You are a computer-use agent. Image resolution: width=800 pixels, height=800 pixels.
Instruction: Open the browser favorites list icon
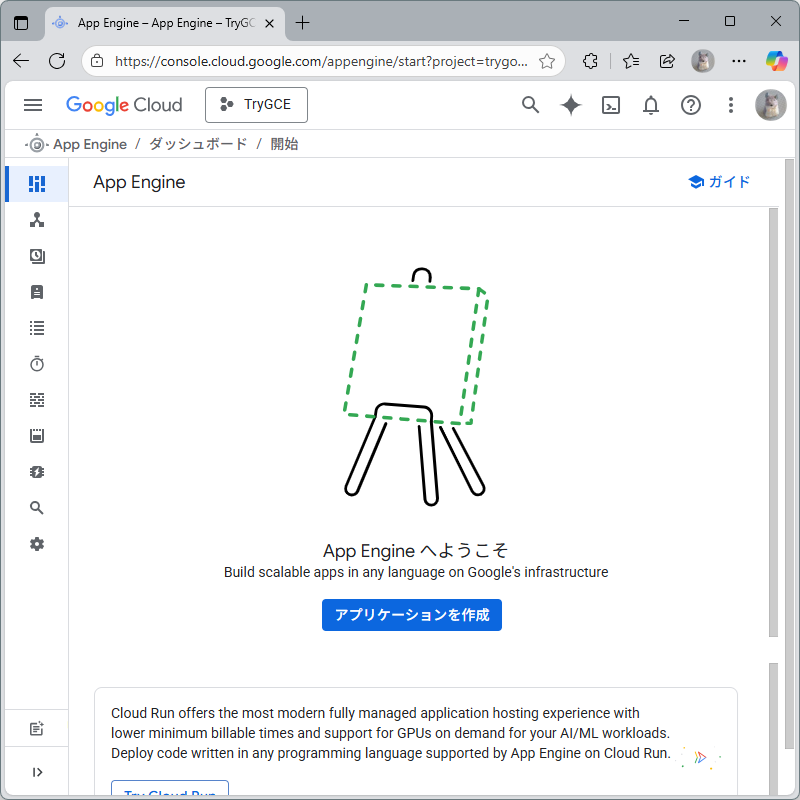[631, 61]
